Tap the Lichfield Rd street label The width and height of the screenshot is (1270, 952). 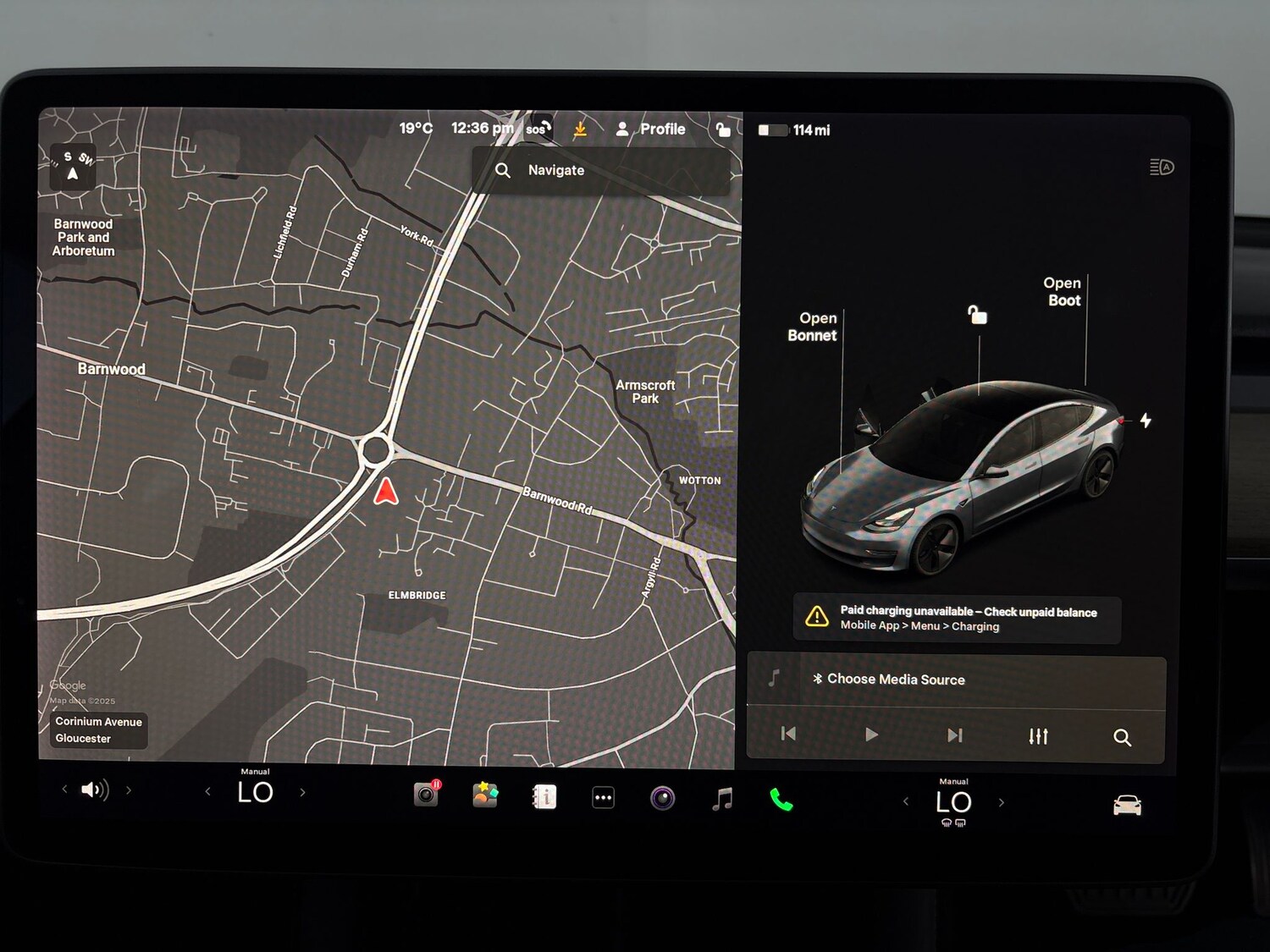[x=285, y=232]
